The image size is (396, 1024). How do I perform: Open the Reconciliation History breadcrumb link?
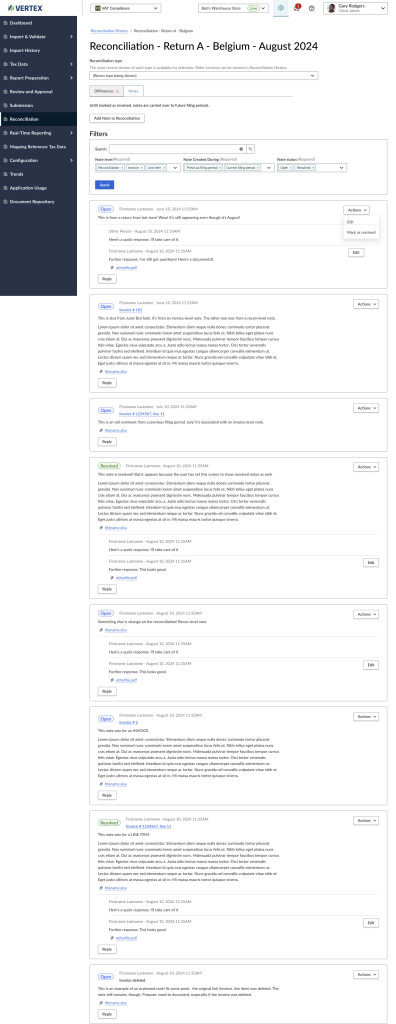109,31
